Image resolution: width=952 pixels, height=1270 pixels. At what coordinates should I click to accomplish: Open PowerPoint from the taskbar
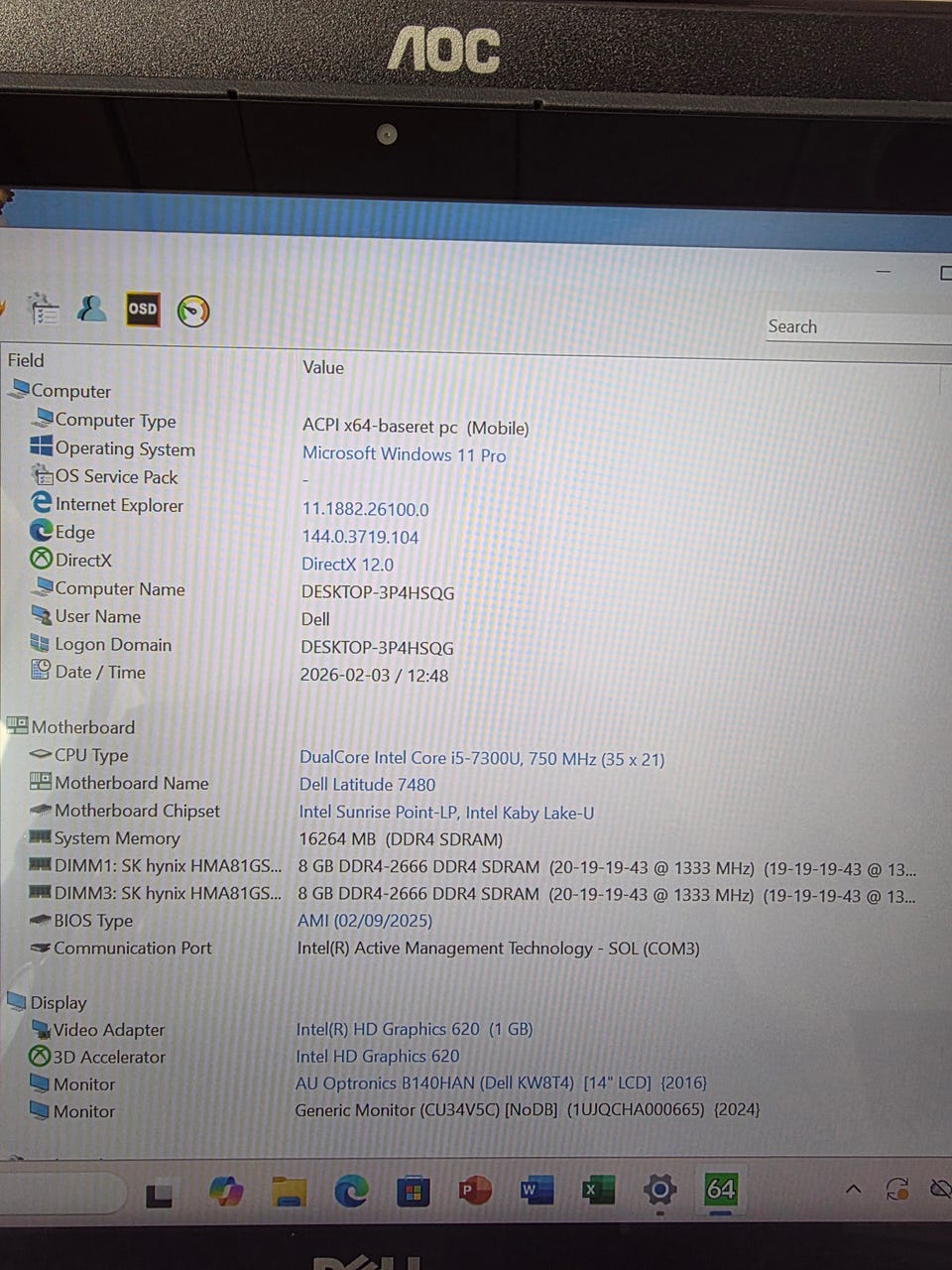click(474, 1190)
